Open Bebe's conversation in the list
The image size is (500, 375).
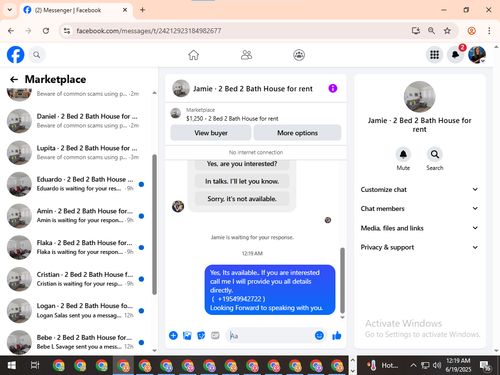pos(77,342)
